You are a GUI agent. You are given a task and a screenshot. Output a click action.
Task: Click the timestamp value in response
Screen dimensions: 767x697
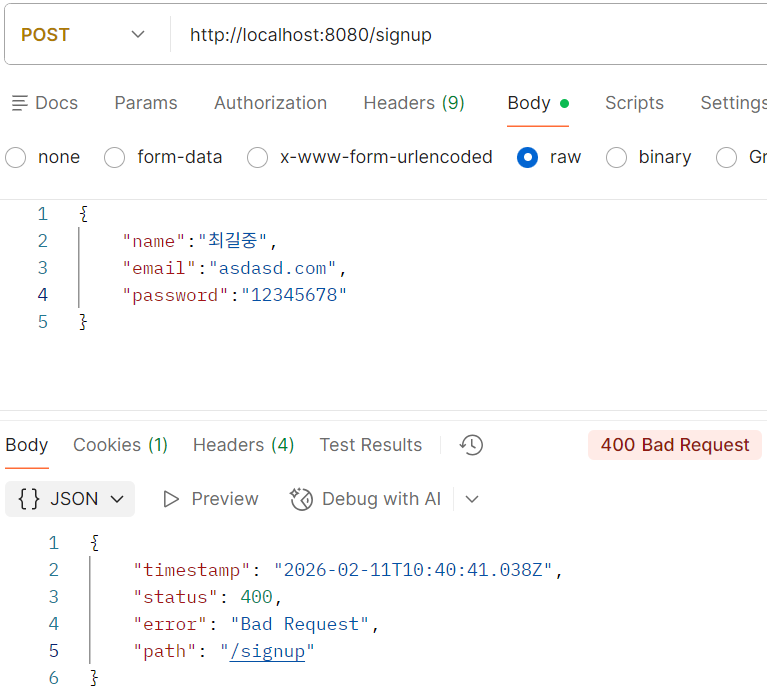pos(413,570)
